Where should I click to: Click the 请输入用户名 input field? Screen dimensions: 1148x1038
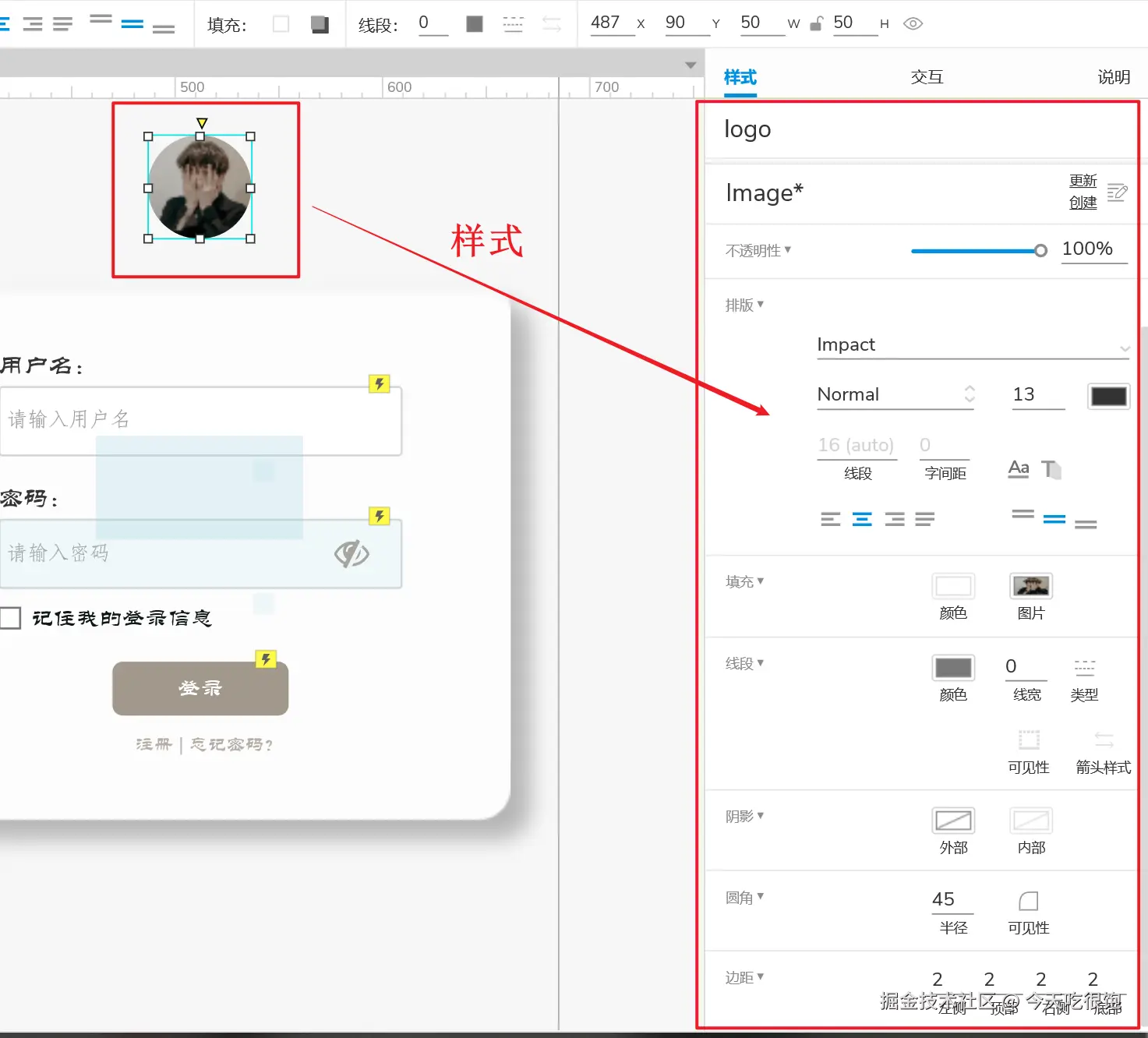[x=200, y=421]
